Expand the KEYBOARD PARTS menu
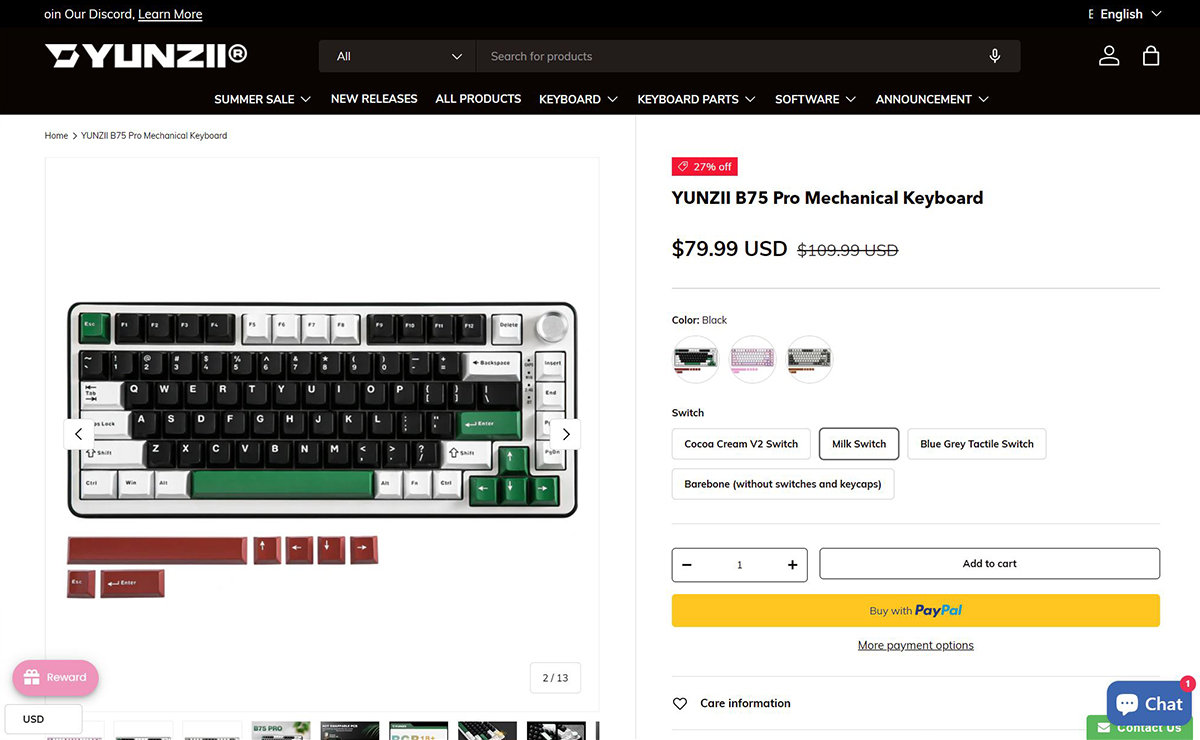 pos(697,99)
